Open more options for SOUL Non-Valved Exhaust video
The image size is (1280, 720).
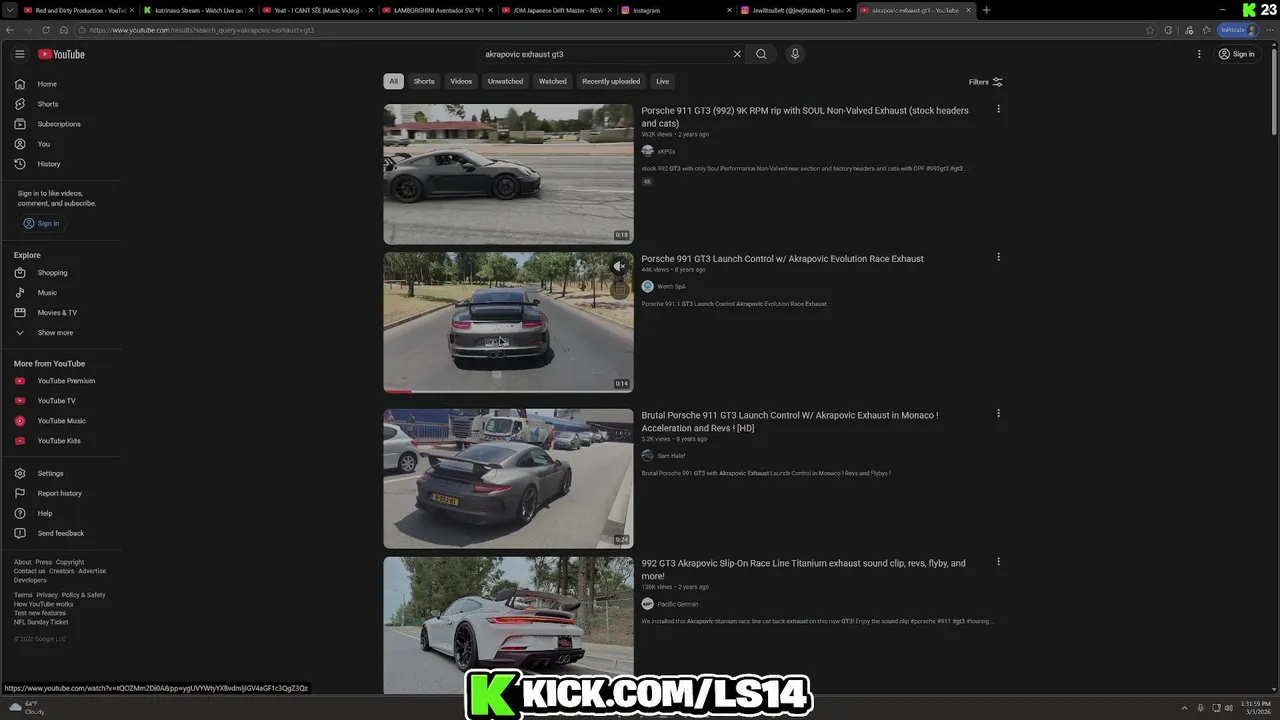coord(998,109)
